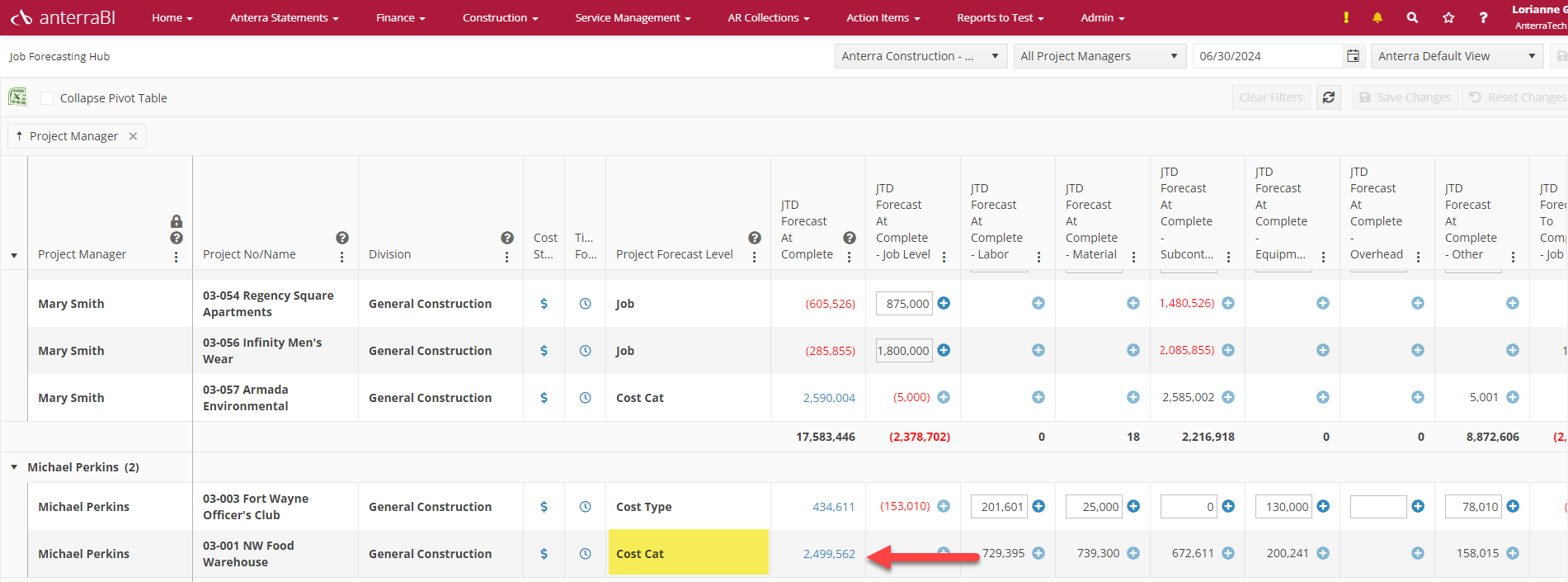Open the JTD Forecast Labor column menu dots

[1039, 257]
